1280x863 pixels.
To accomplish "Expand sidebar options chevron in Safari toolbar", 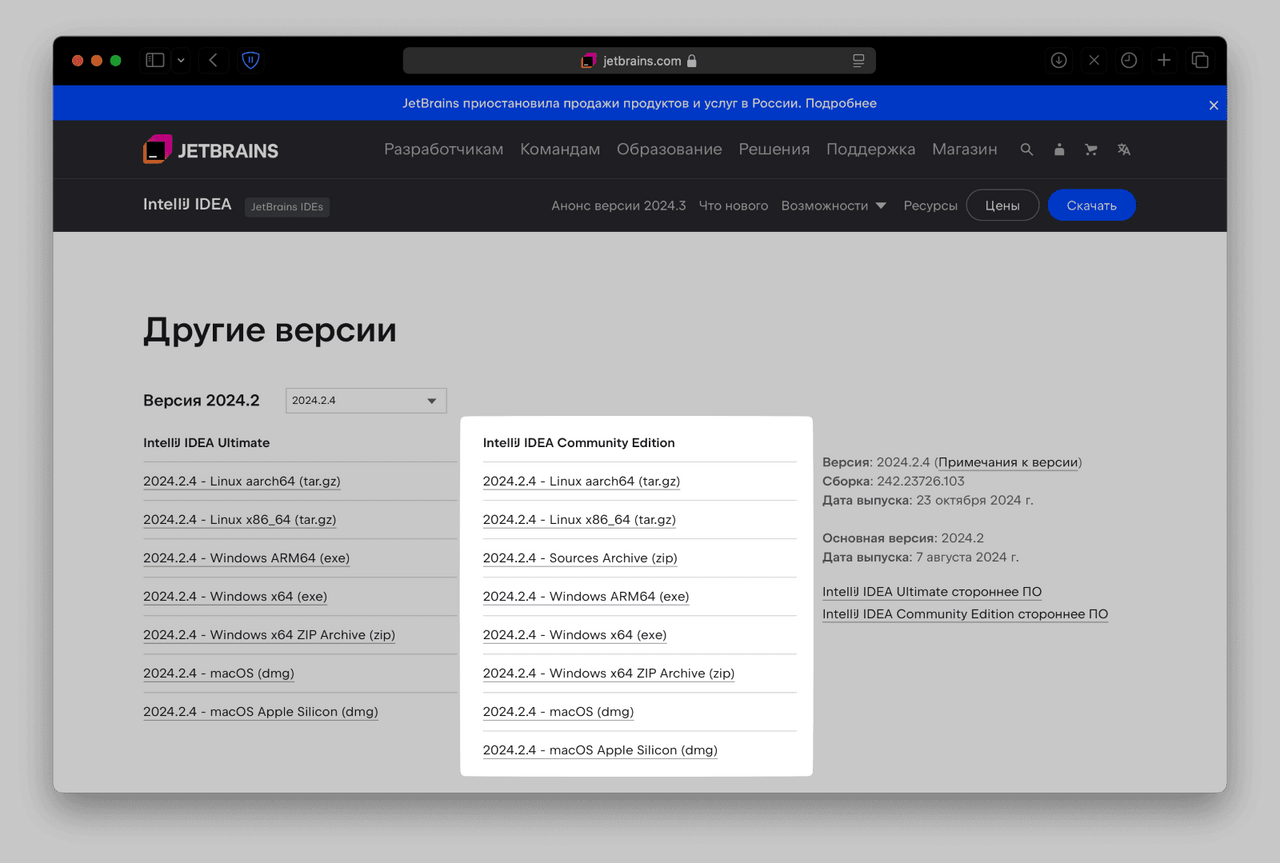I will pyautogui.click(x=181, y=60).
